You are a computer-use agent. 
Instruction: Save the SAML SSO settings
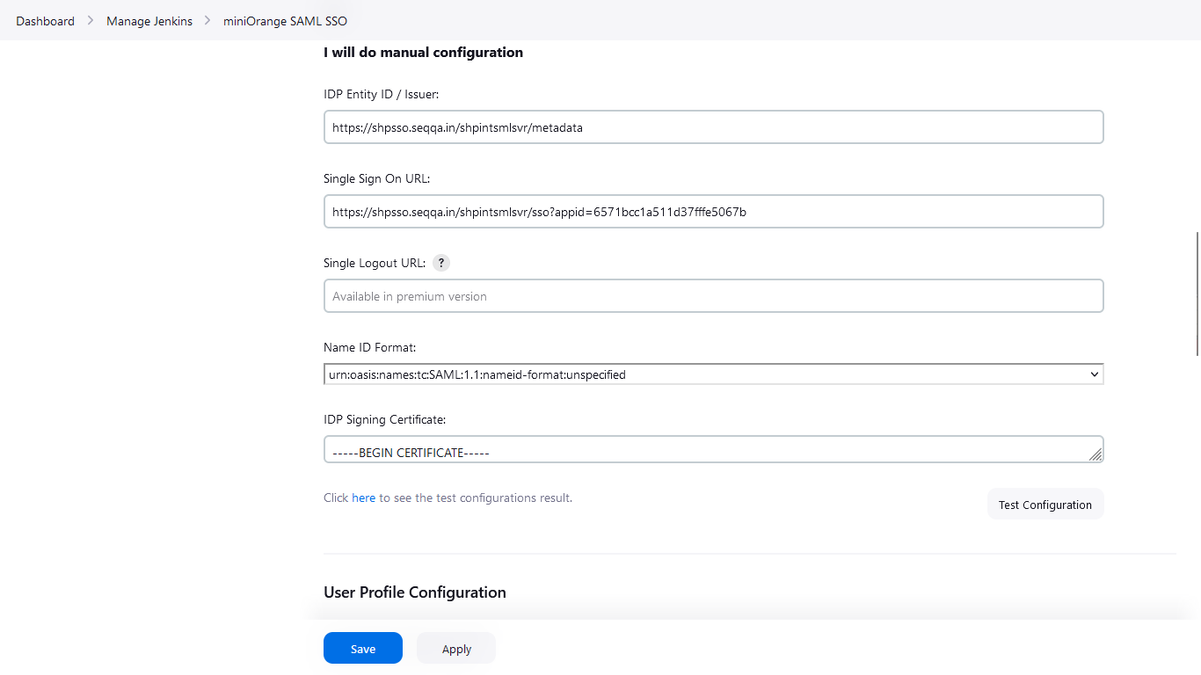(x=363, y=649)
